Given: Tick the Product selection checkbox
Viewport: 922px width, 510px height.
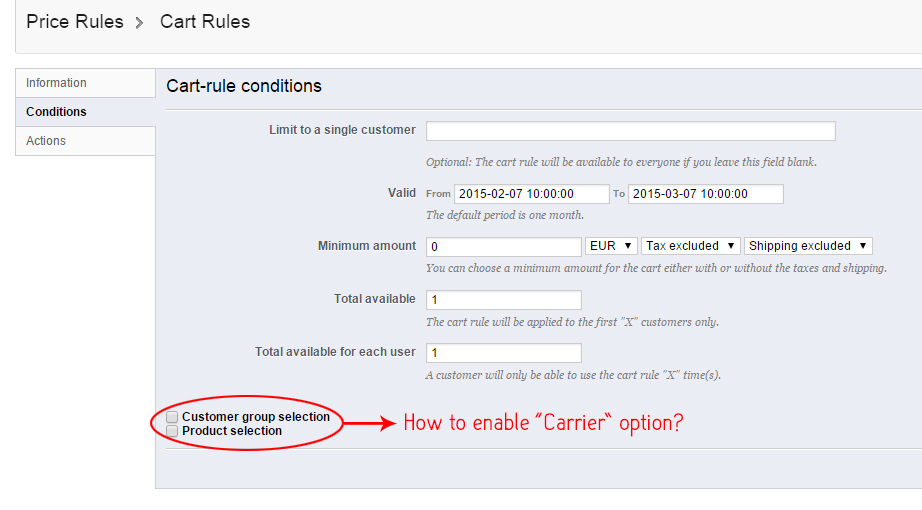Looking at the screenshot, I should tap(173, 431).
